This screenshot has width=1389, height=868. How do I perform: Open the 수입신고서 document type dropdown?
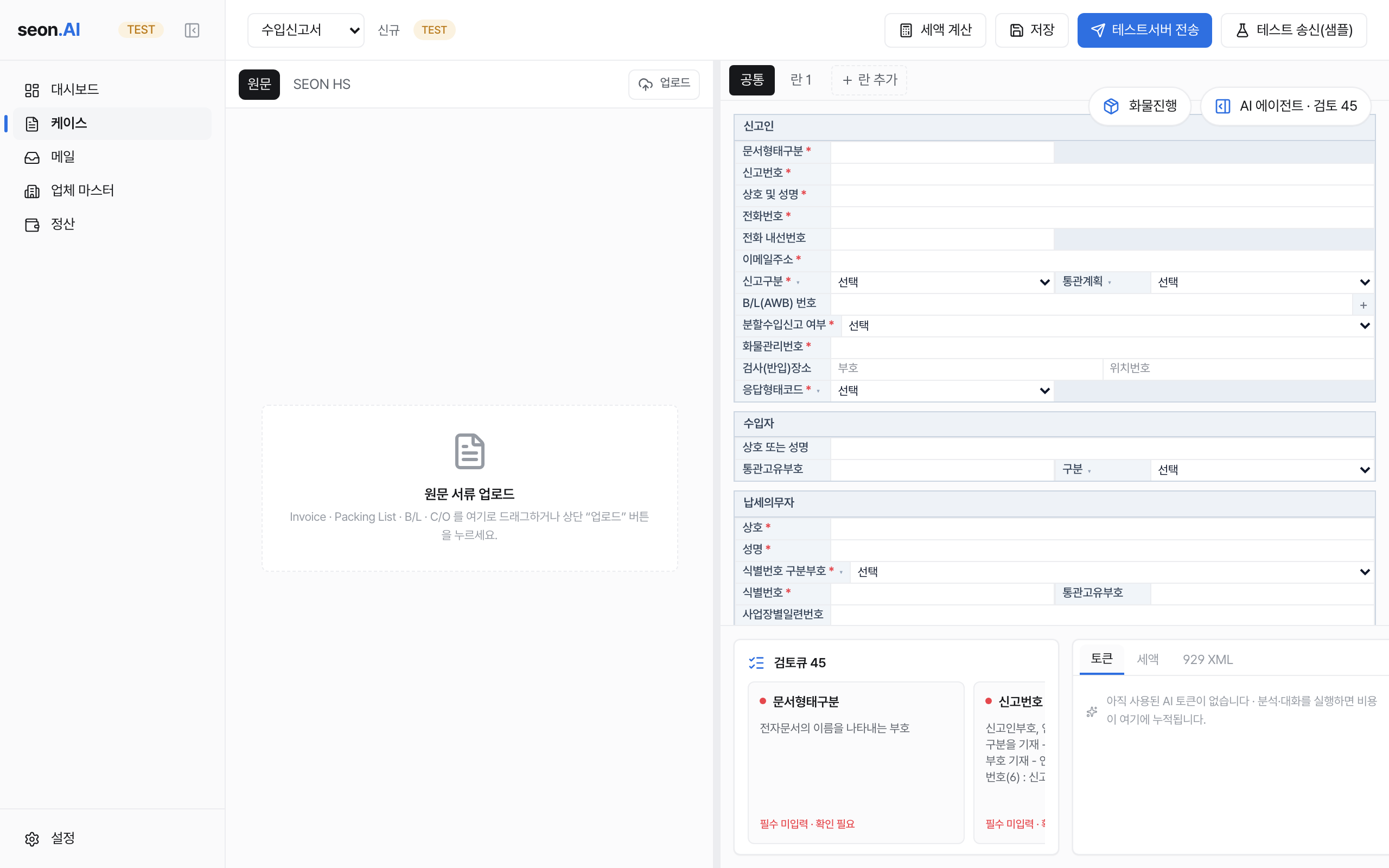pos(306,30)
